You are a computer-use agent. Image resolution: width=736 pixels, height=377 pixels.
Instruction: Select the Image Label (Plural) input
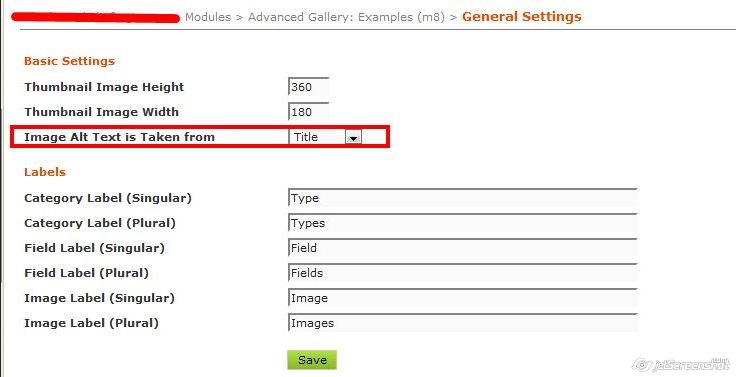click(462, 323)
